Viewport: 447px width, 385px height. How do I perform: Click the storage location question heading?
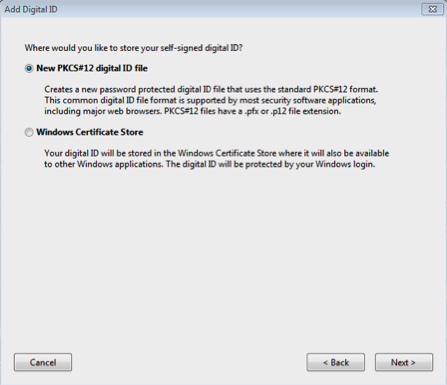tap(133, 48)
